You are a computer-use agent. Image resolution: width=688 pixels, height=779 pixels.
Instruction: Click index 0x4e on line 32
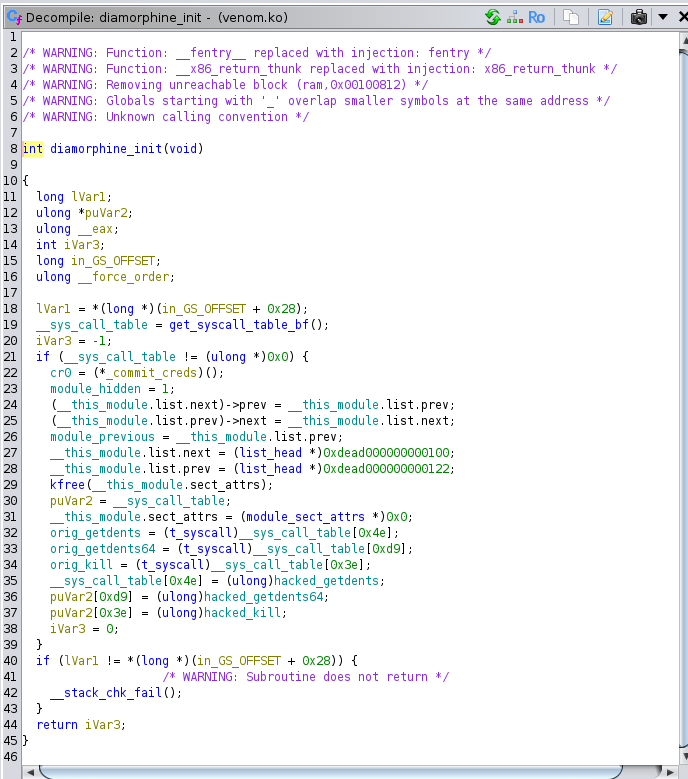pyautogui.click(x=373, y=533)
